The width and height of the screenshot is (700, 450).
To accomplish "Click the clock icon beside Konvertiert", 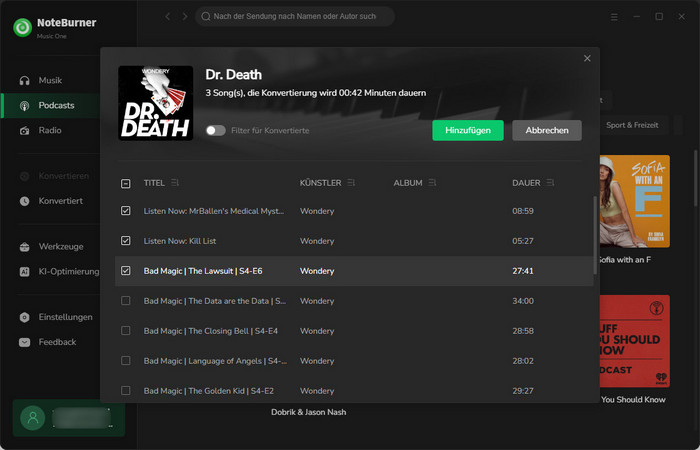I will coord(25,201).
